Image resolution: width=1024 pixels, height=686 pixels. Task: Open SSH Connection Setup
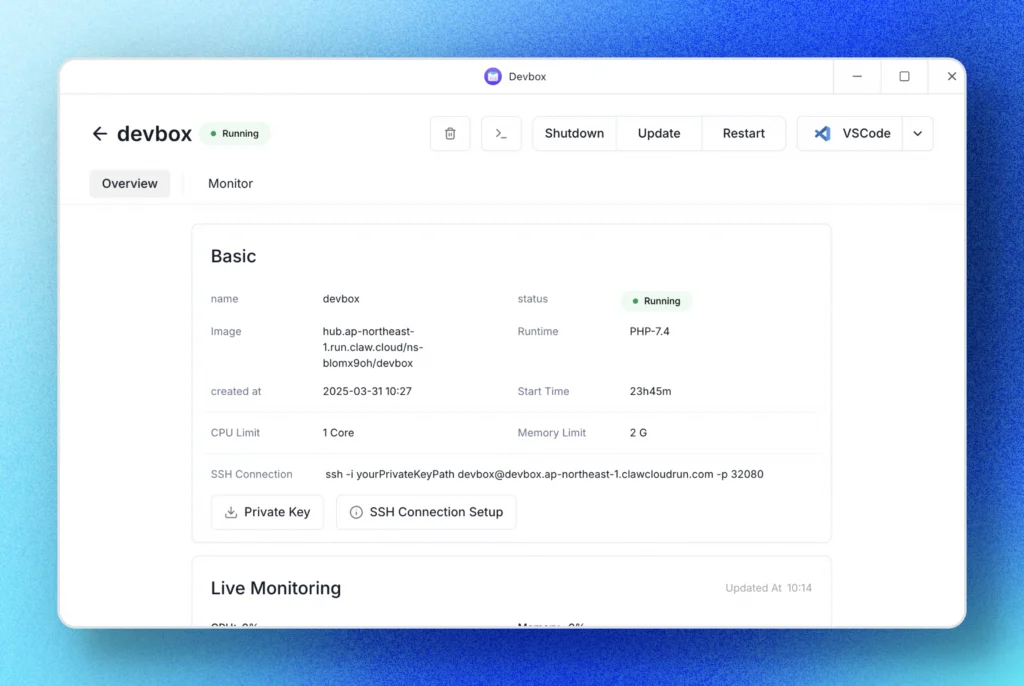pyautogui.click(x=426, y=512)
